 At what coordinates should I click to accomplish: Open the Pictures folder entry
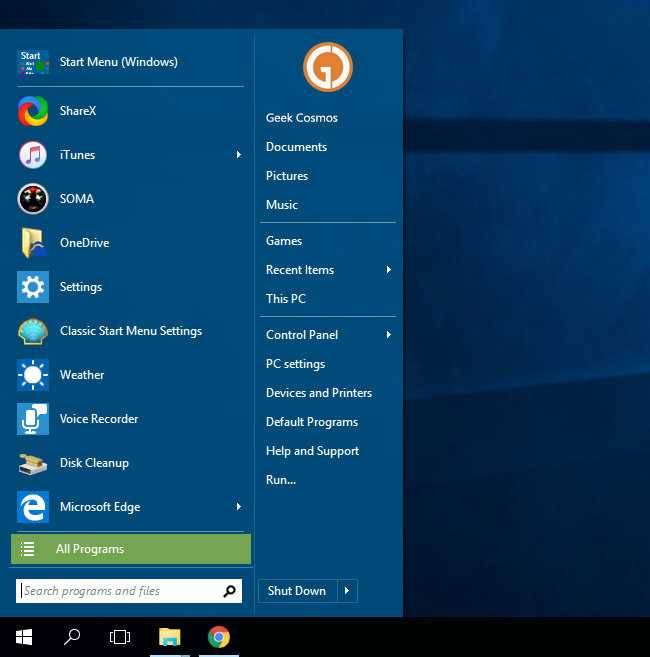coord(287,176)
